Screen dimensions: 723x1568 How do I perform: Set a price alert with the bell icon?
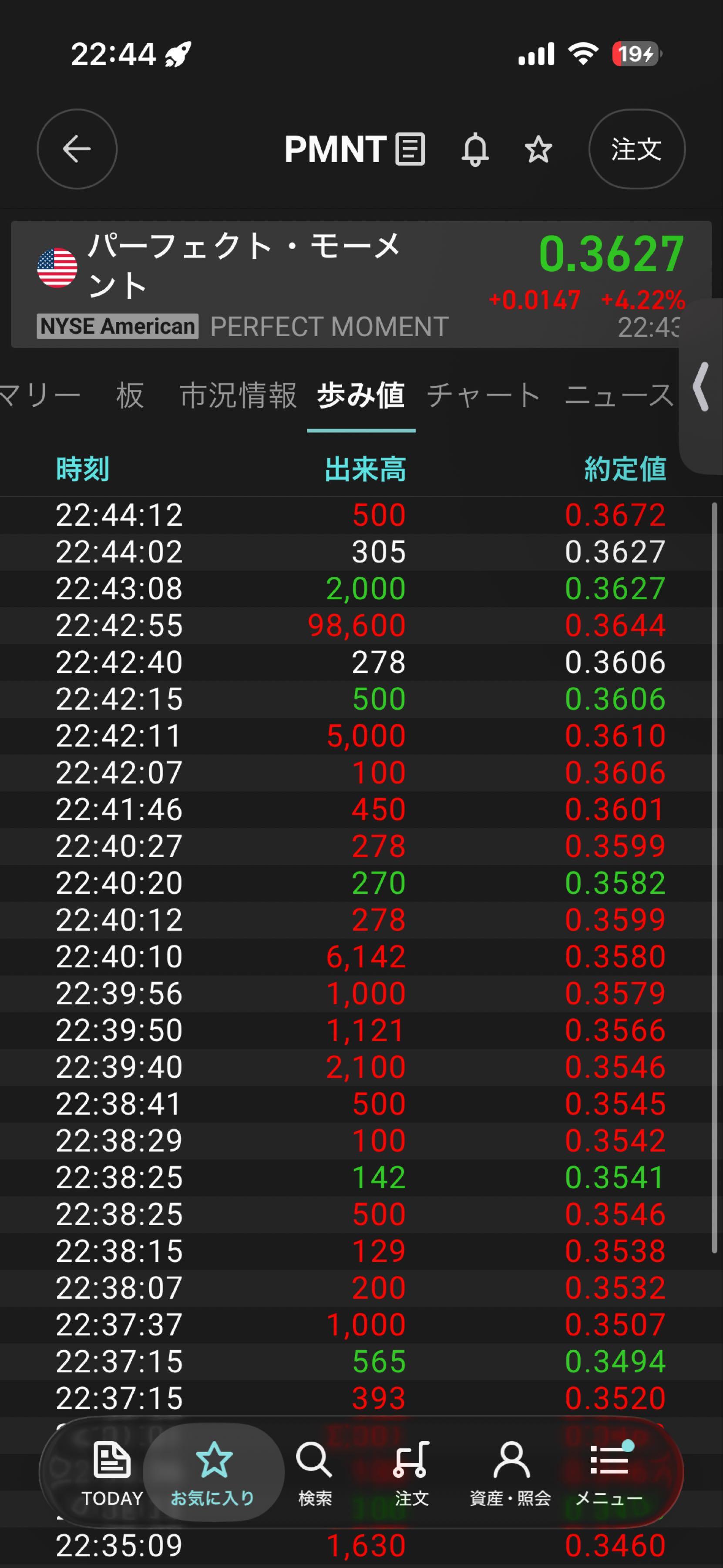click(475, 149)
